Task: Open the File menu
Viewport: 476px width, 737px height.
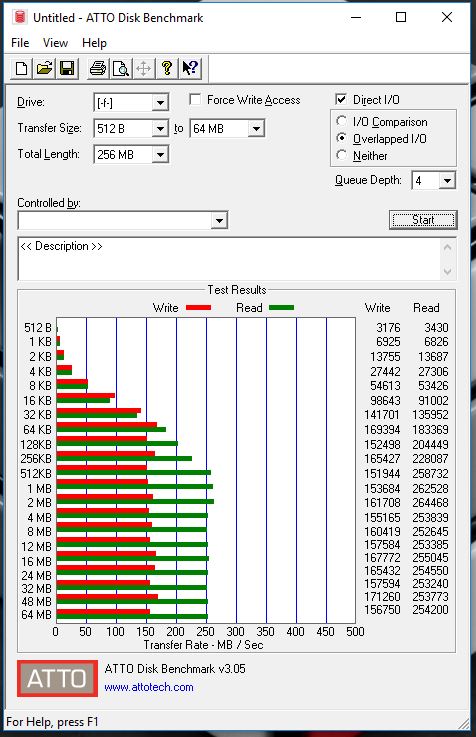Action: (20, 43)
